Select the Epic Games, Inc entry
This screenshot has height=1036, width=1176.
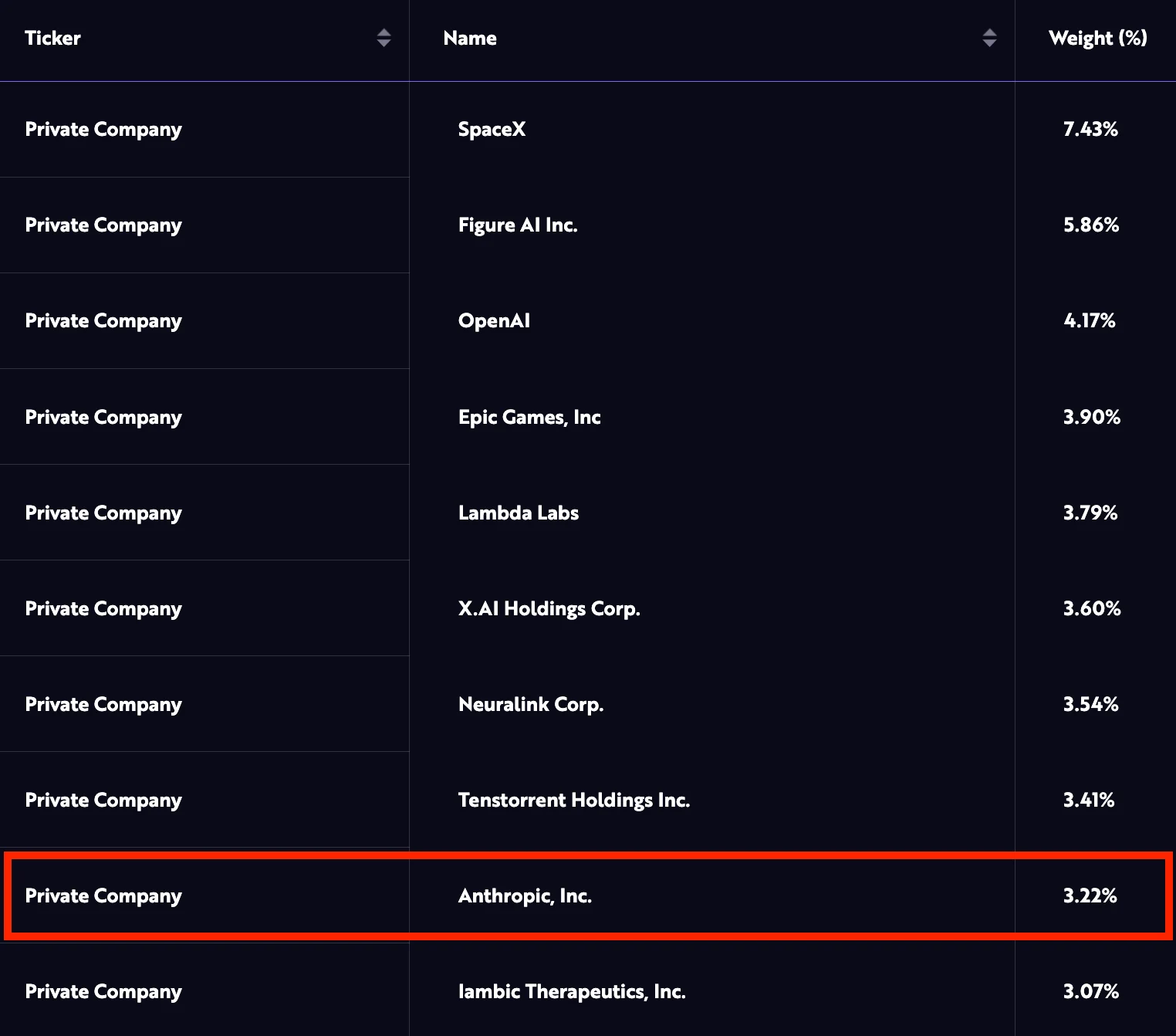click(529, 417)
